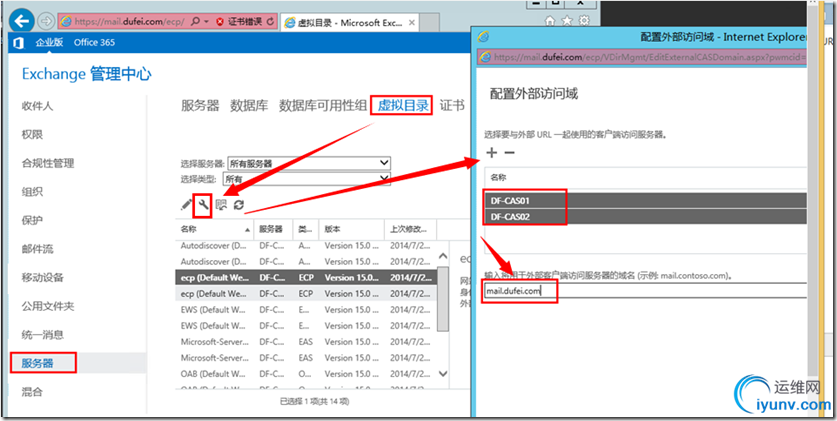Select the 虚拟目录 top tab
This screenshot has width=837, height=421.
click(x=403, y=106)
